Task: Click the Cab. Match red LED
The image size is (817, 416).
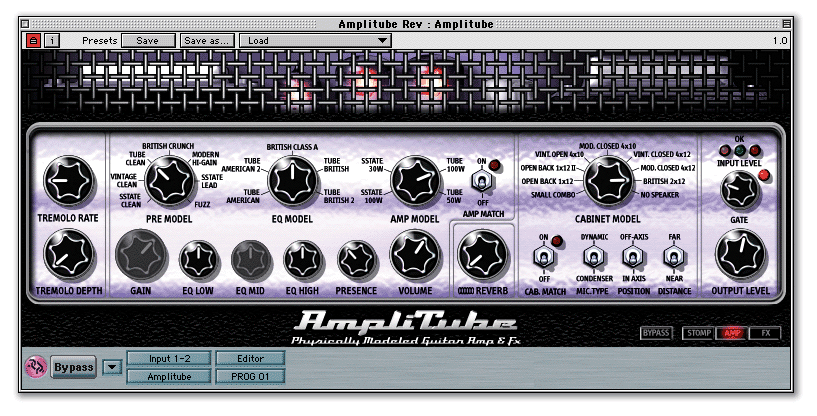Action: (557, 241)
